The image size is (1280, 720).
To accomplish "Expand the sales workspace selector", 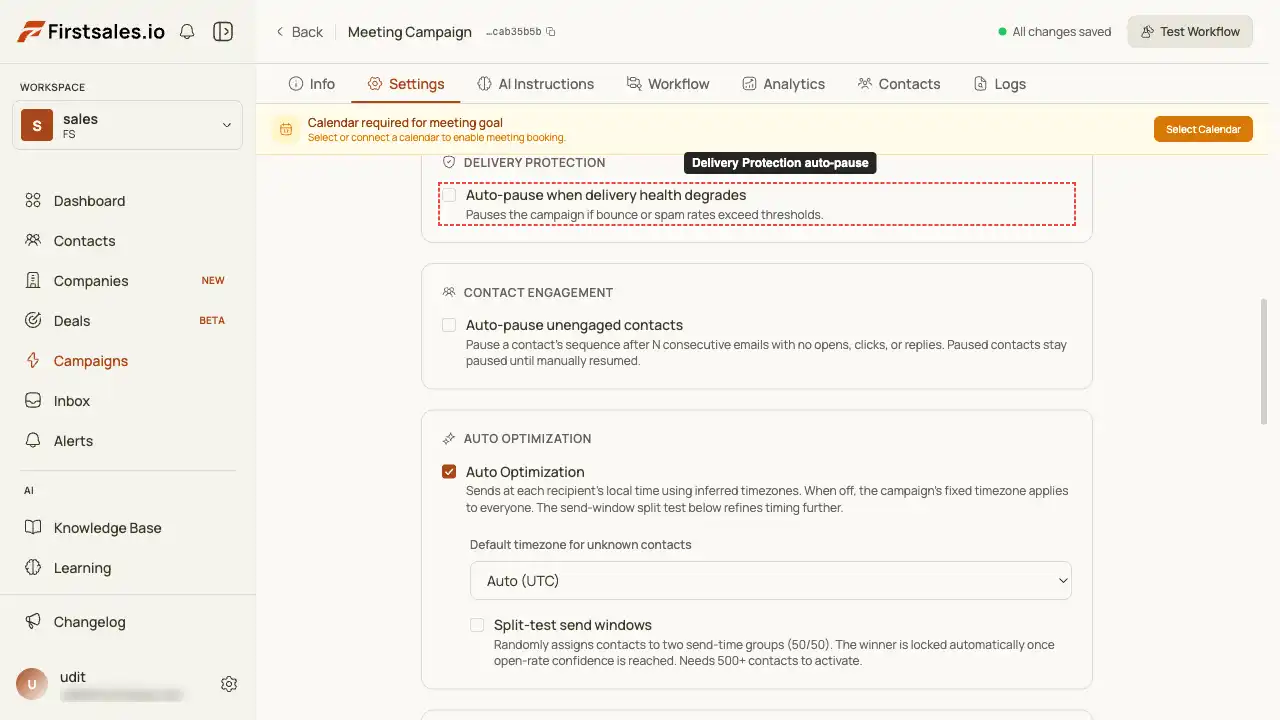I will 127,125.
